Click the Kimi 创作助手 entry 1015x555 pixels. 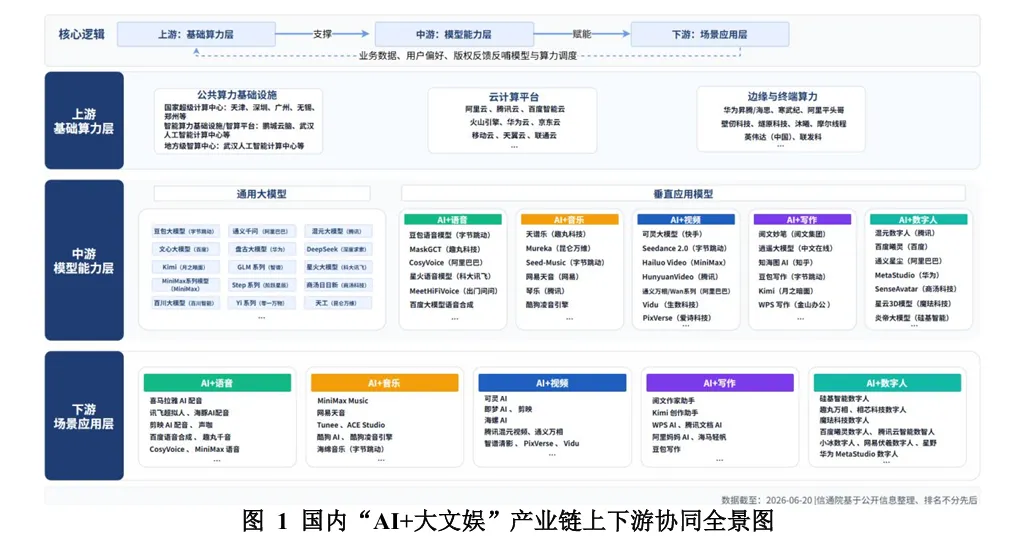click(675, 413)
